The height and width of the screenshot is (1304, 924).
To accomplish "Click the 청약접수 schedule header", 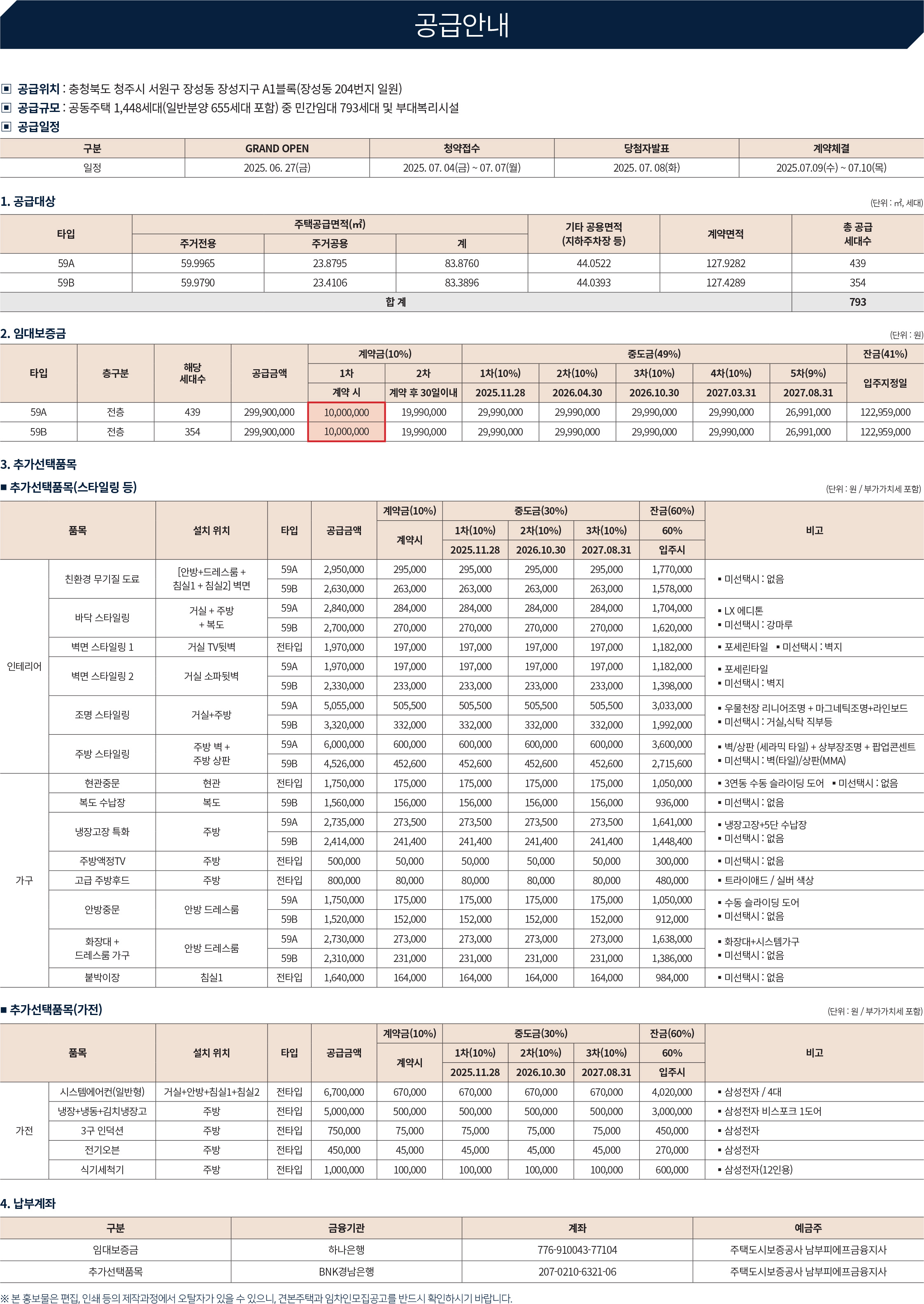I will pyautogui.click(x=461, y=148).
